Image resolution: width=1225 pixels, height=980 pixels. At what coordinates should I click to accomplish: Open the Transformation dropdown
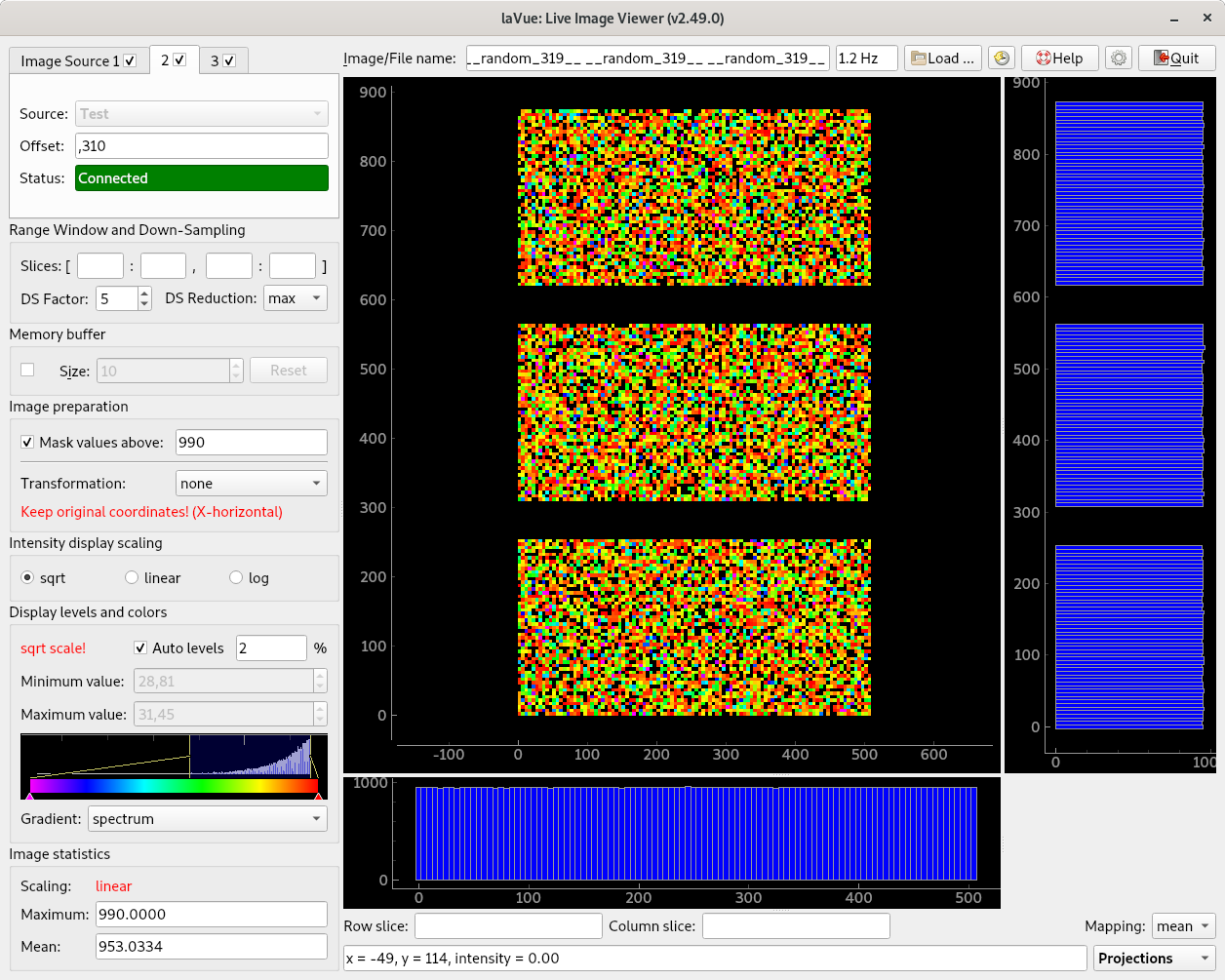252,484
